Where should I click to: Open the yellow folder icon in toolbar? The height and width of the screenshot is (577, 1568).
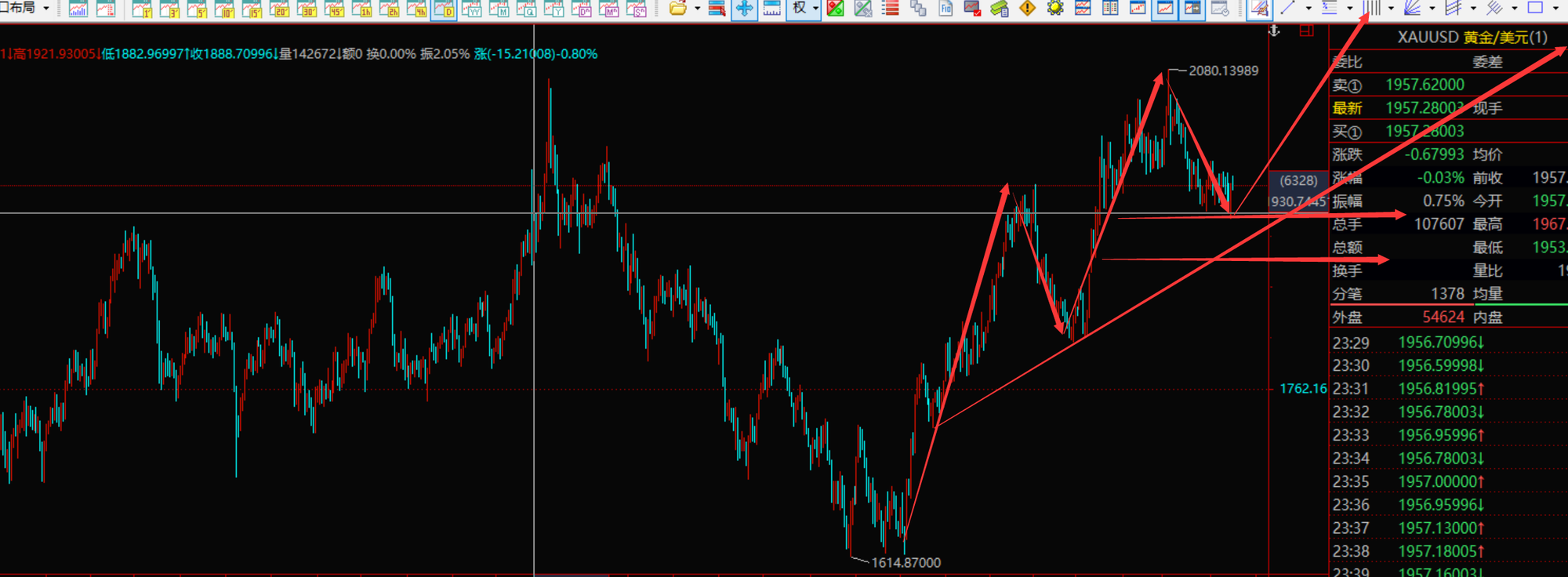pos(678,9)
